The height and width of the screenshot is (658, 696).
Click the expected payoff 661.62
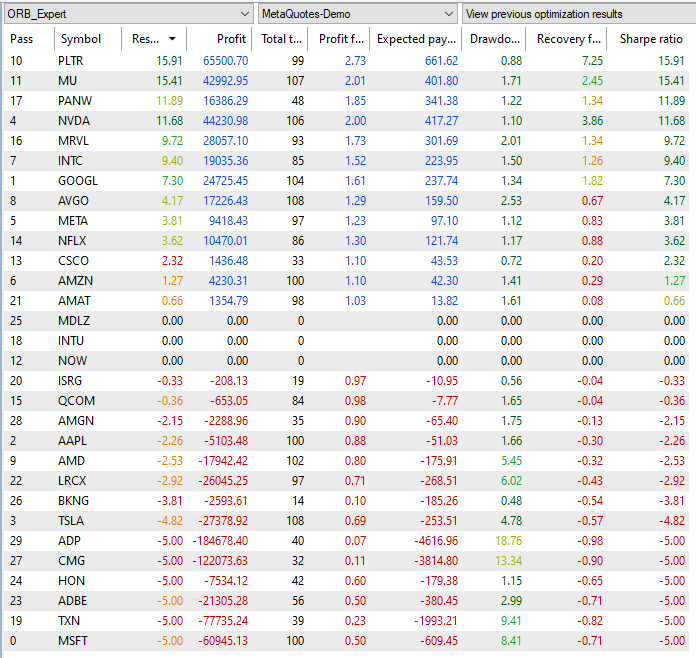(x=441, y=60)
